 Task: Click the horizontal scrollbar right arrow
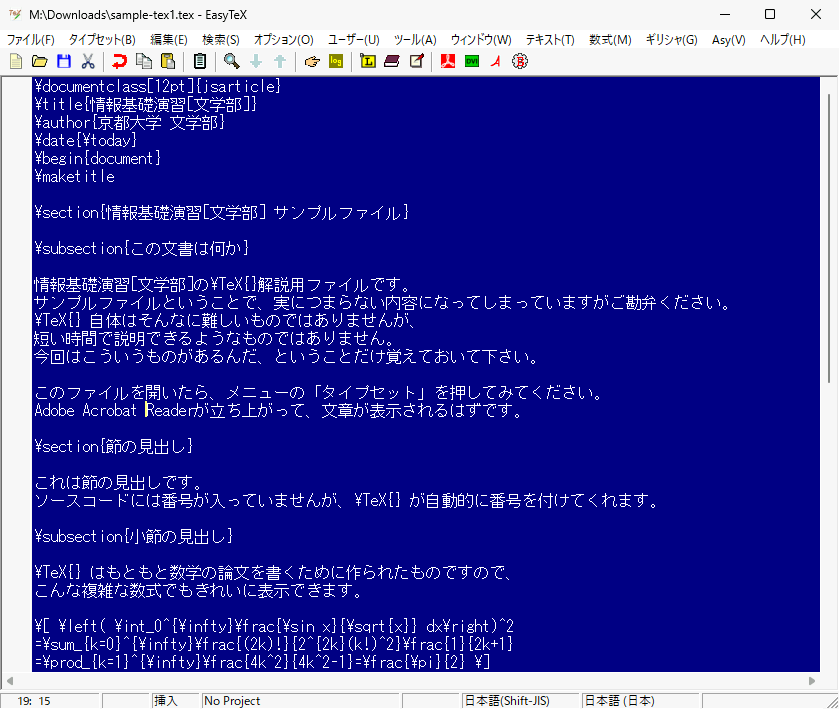[812, 681]
